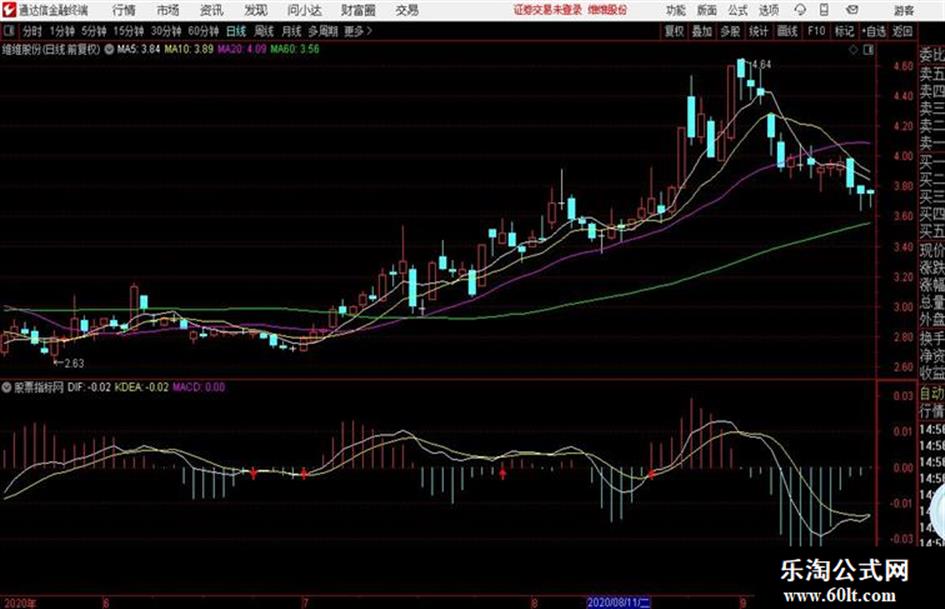Click the MA10: 3.89 value label
The image size is (945, 609).
[x=189, y=49]
